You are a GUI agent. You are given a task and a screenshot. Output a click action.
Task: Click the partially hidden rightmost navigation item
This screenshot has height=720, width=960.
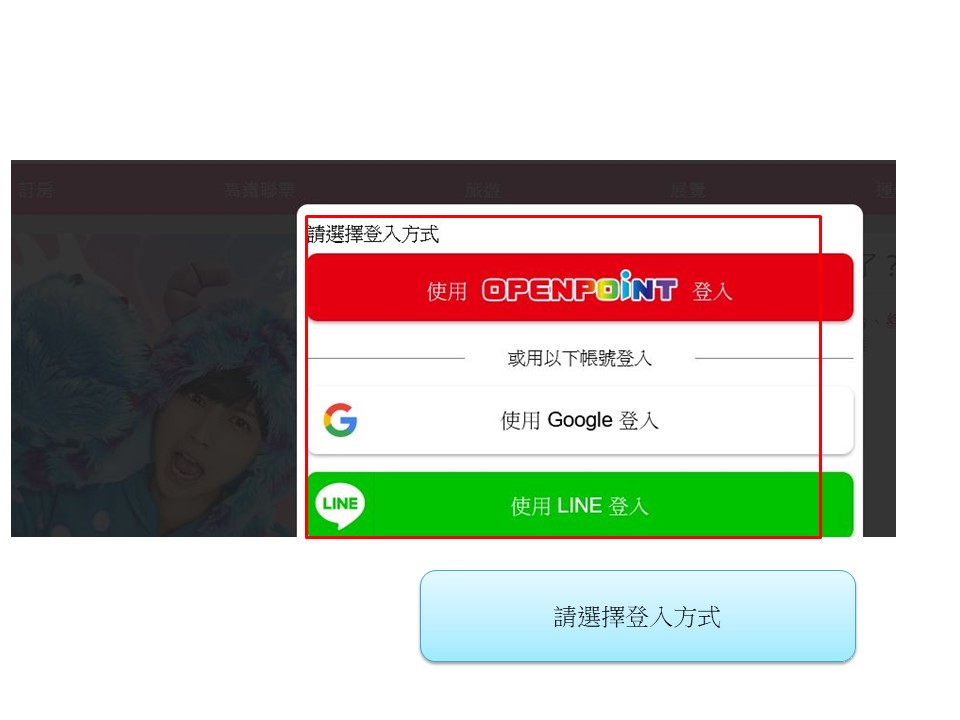[x=886, y=190]
